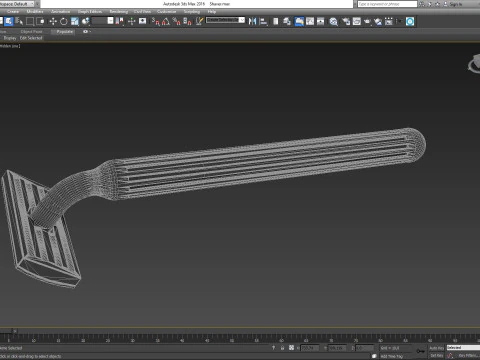
Task: Click Align tool icon
Action: tap(264, 21)
